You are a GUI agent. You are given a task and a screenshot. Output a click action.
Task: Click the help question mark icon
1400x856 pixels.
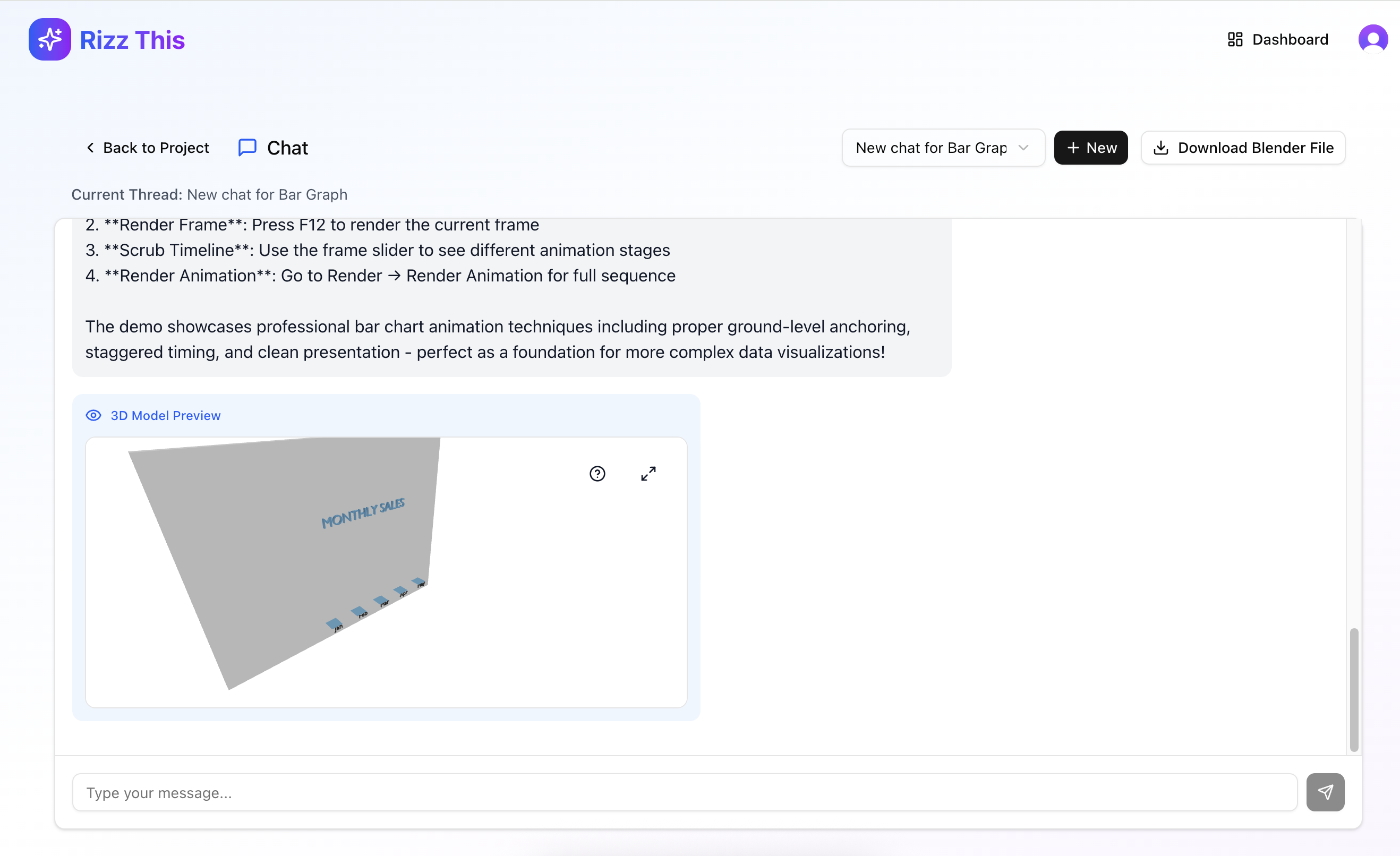pyautogui.click(x=597, y=474)
